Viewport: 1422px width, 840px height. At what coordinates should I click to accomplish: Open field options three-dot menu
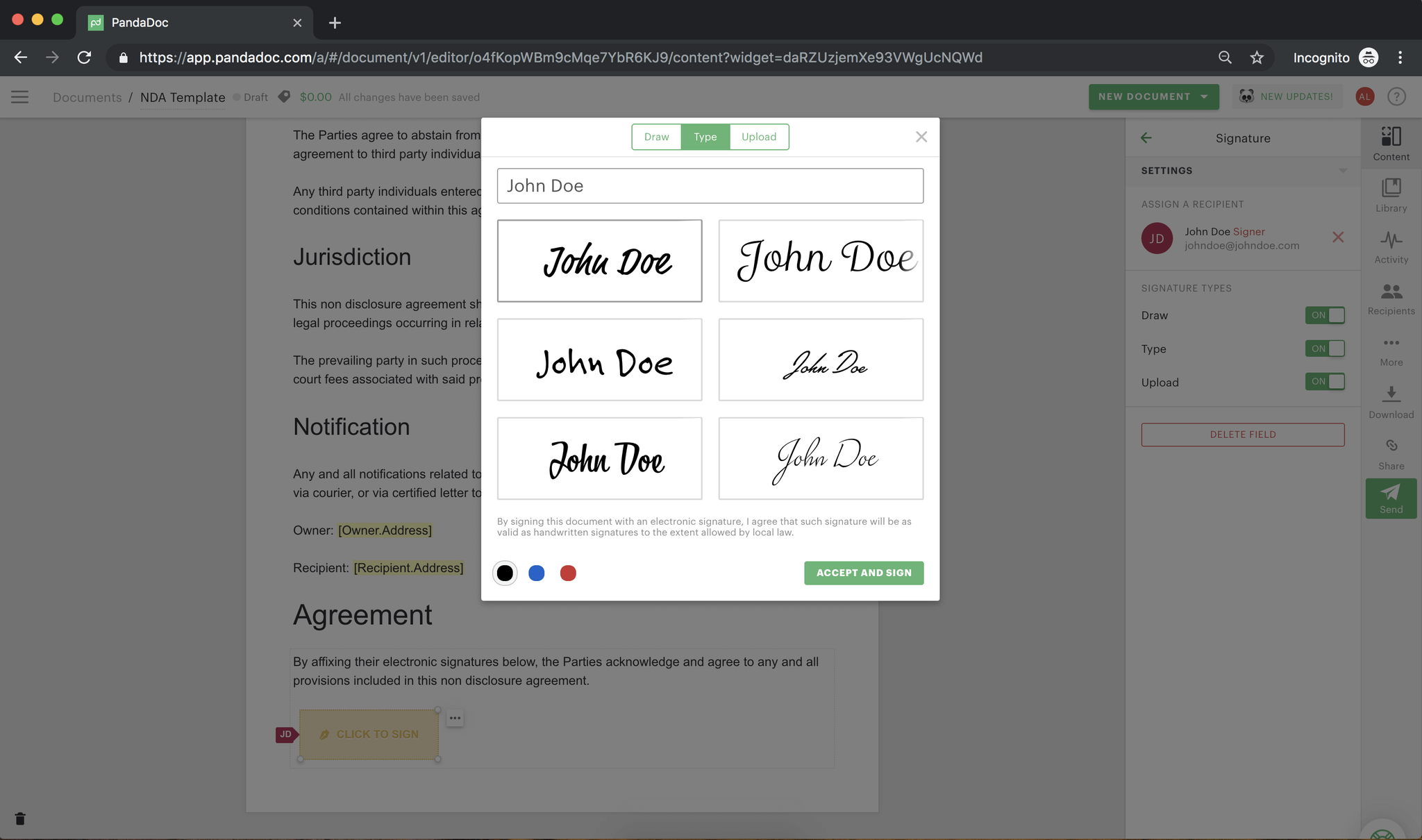(455, 718)
